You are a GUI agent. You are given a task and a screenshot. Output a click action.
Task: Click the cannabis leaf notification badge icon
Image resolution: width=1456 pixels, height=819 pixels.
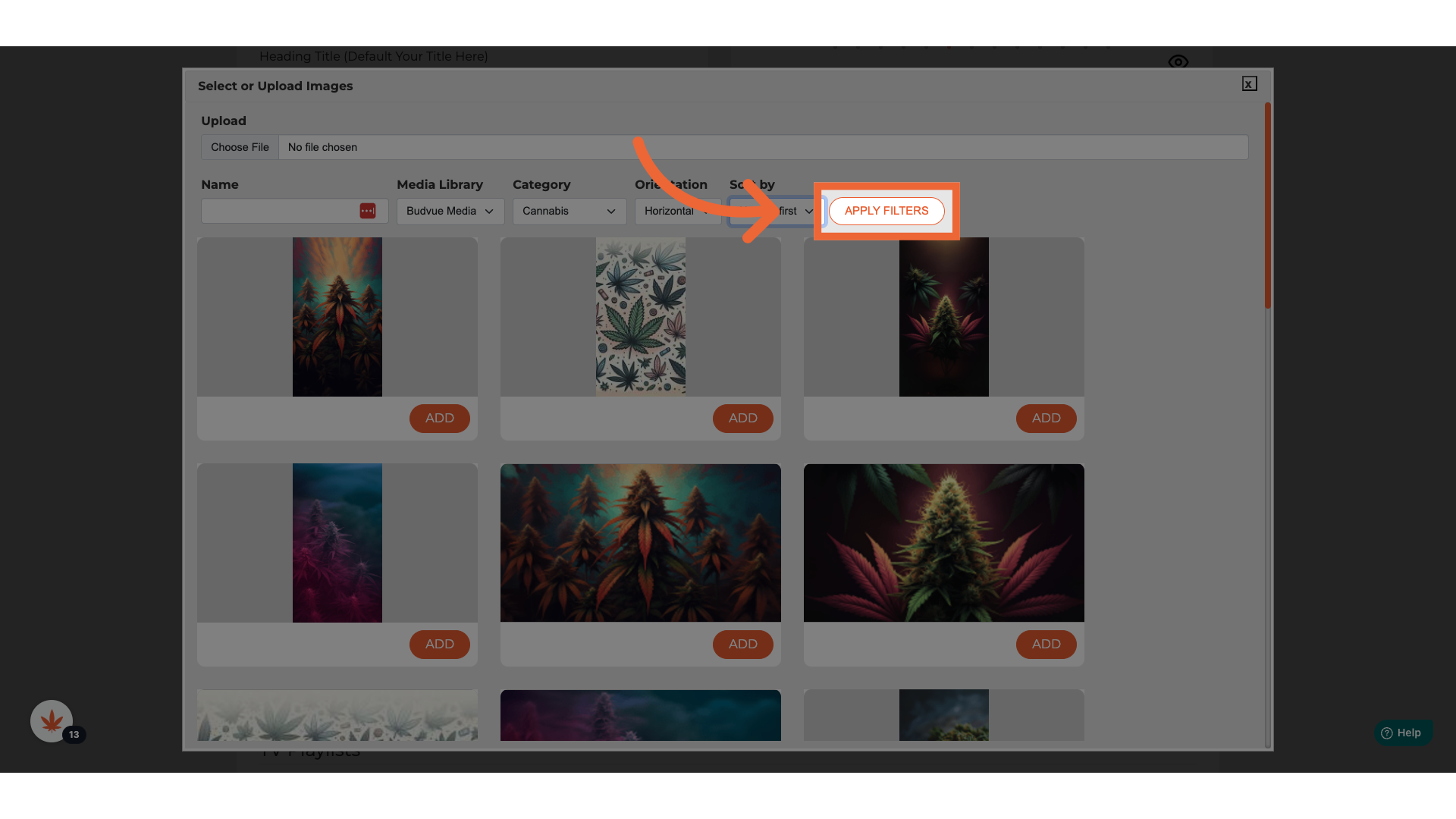pyautogui.click(x=52, y=721)
